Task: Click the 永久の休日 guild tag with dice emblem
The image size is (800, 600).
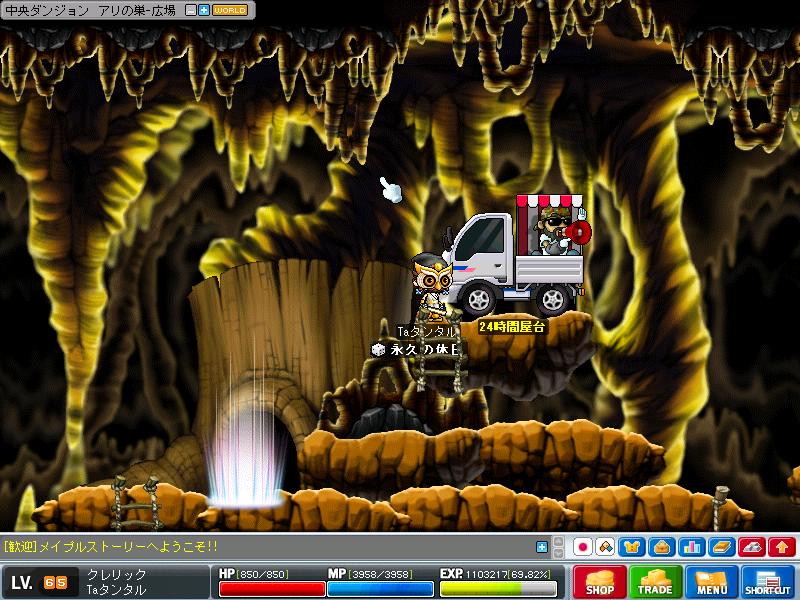Action: click(x=416, y=349)
